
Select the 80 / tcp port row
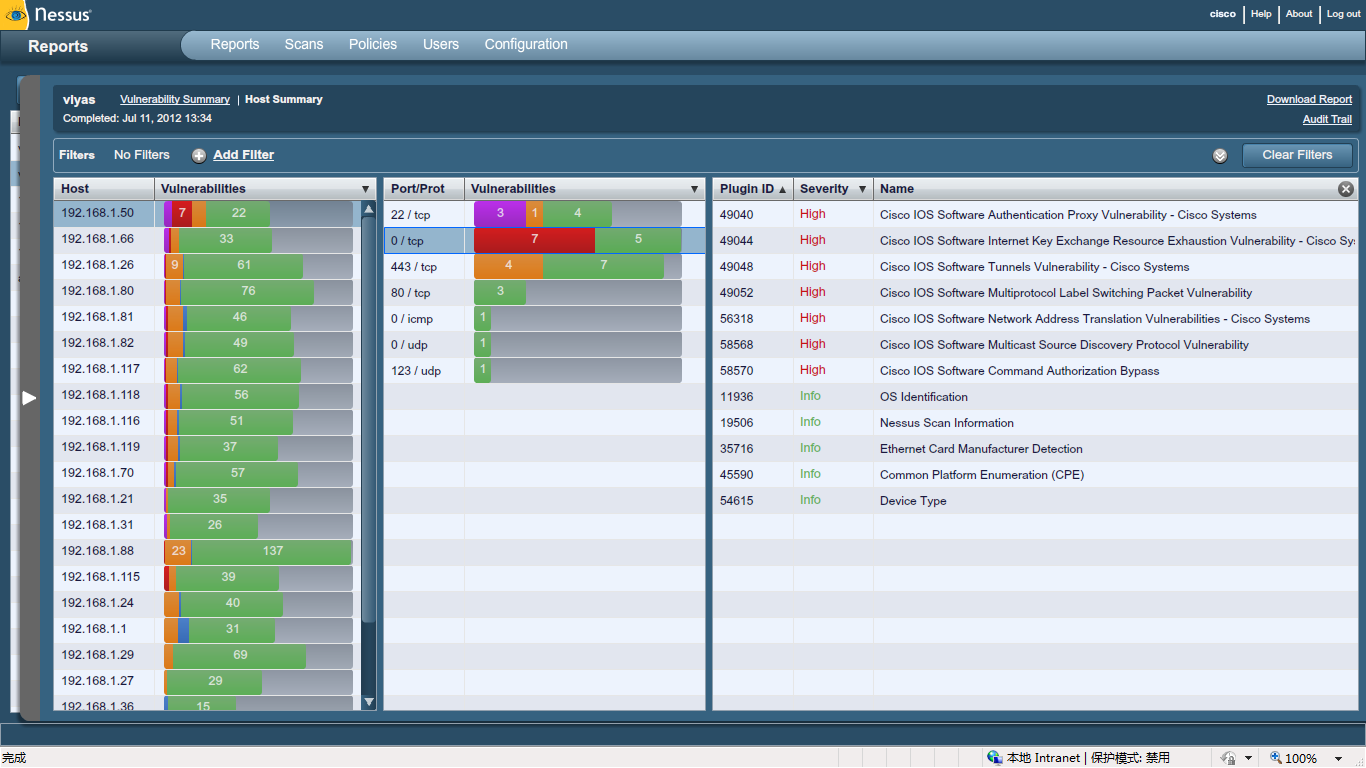pyautogui.click(x=545, y=293)
